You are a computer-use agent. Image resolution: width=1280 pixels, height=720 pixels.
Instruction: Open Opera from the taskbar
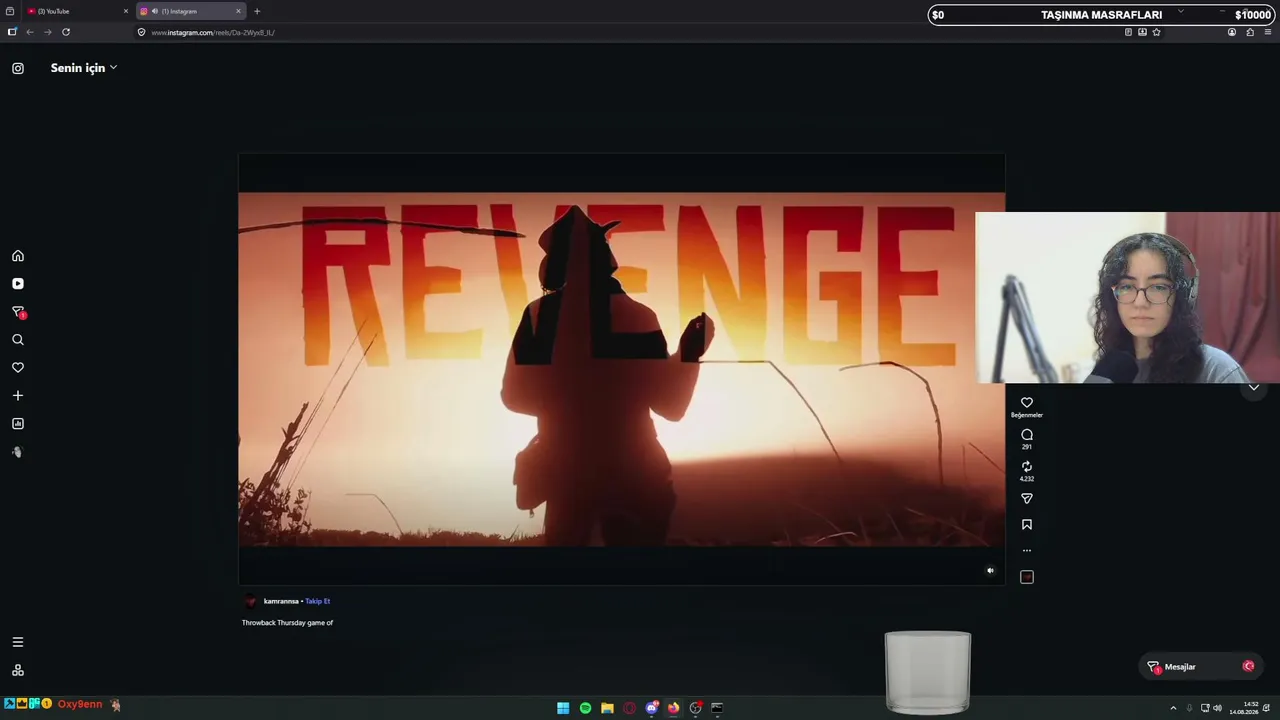point(629,708)
